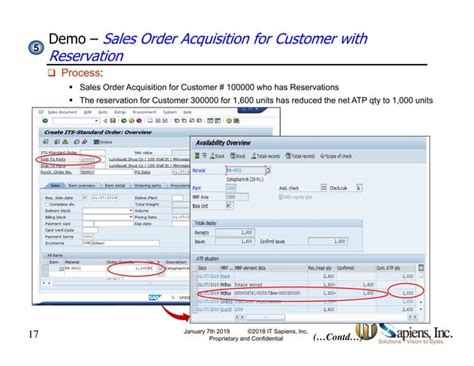Click the Next Page icon in the toolbar
The image size is (474, 366).
[x=192, y=121]
